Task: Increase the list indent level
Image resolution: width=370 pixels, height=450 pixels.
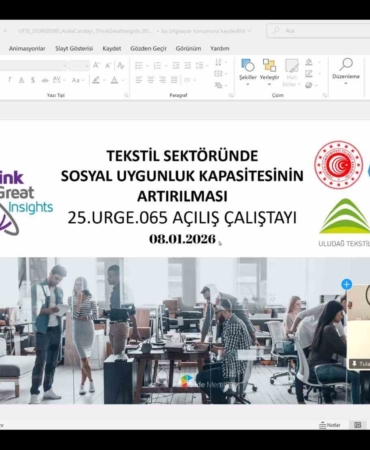Action: point(188,65)
